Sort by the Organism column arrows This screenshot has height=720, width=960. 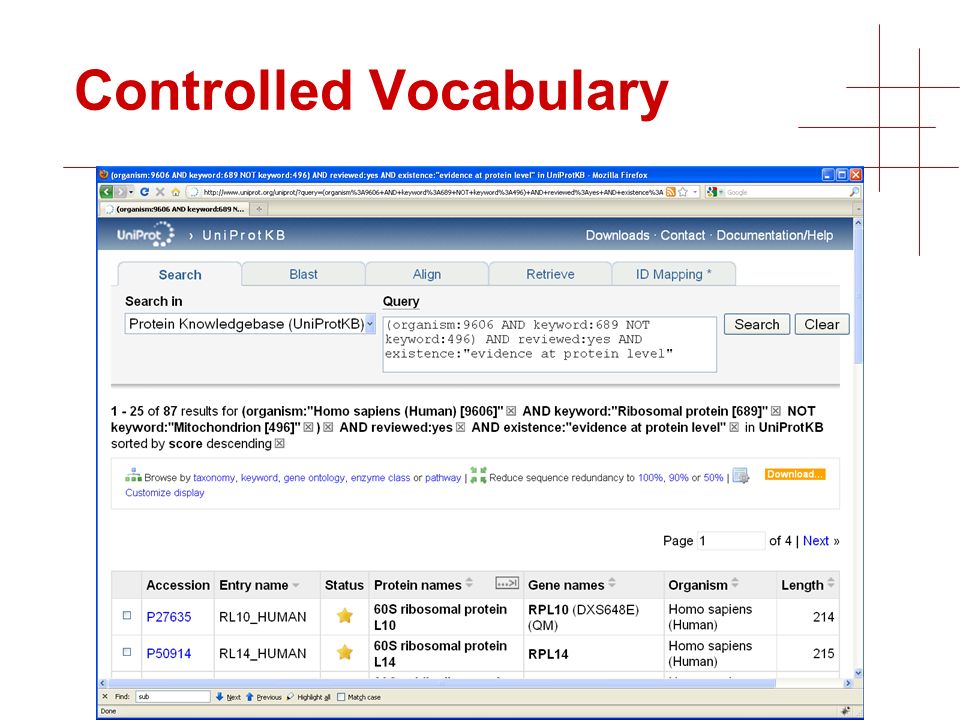(735, 583)
